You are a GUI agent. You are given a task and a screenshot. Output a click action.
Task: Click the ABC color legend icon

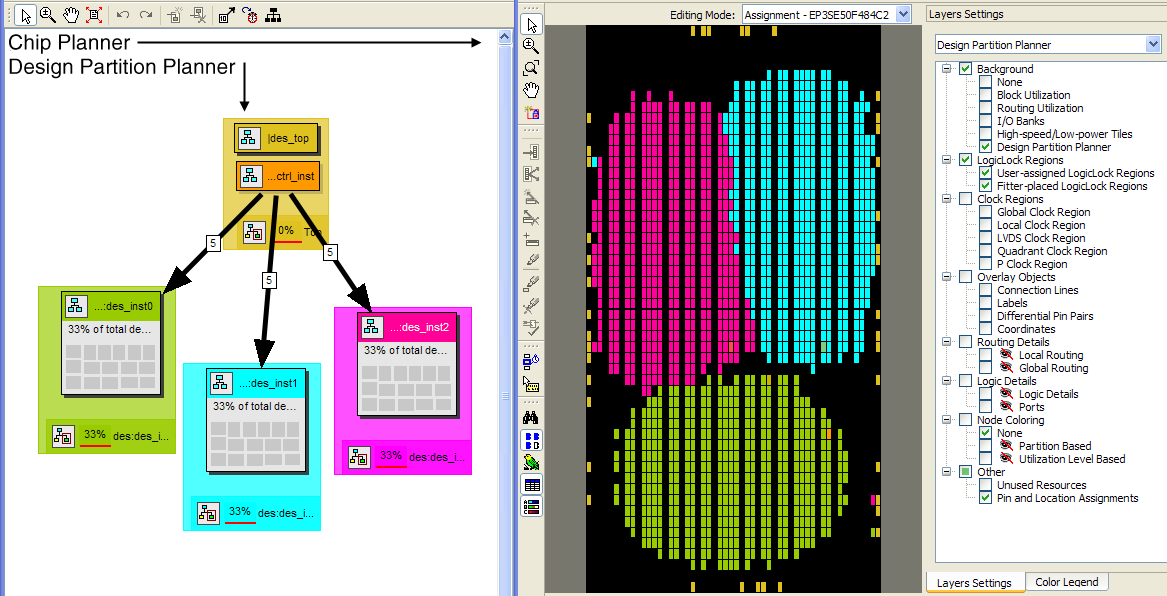coord(531,507)
